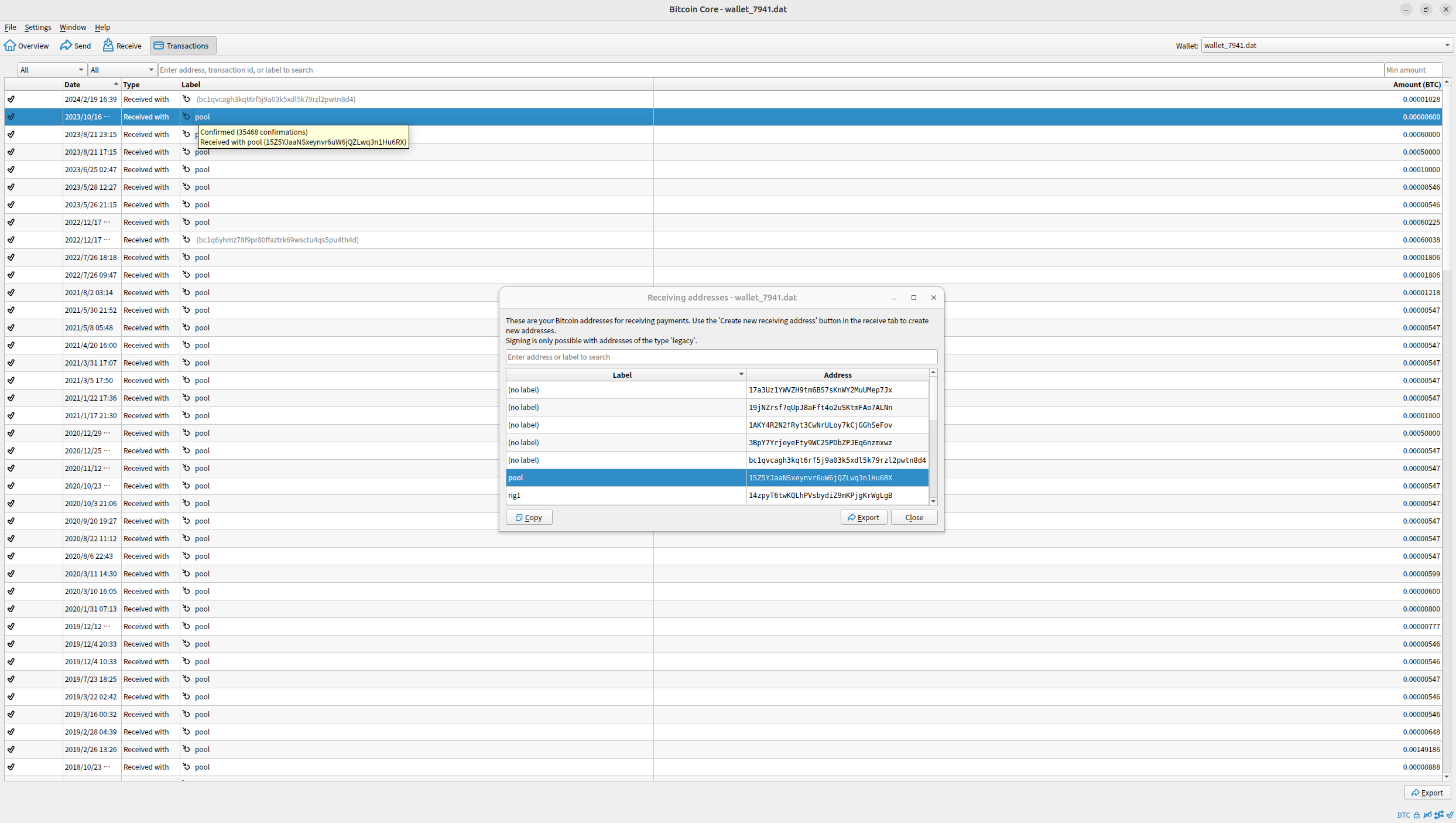Minimize the Receiving addresses dialog
Viewport: 1456px width, 823px height.
pos(893,298)
